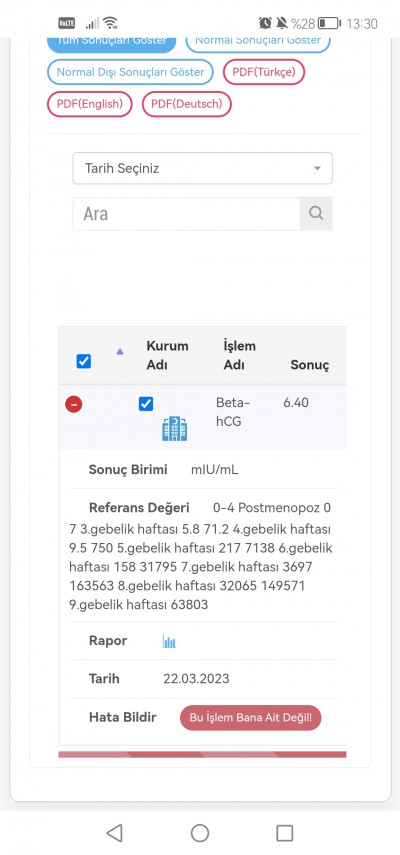This screenshot has height=855, width=400.
Task: Toggle the select-all checkbox in table header
Action: (x=84, y=361)
